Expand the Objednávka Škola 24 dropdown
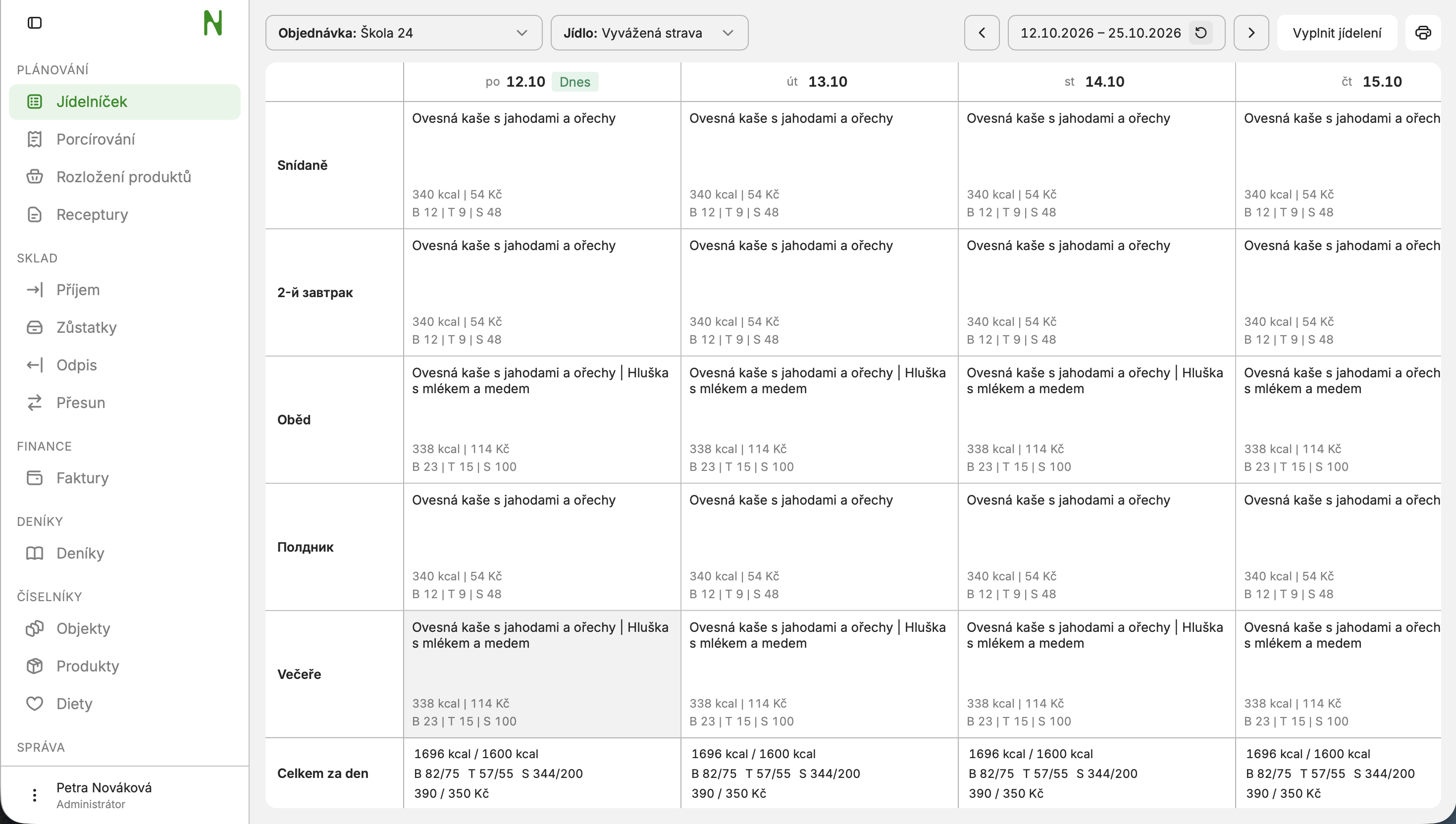 [x=404, y=33]
